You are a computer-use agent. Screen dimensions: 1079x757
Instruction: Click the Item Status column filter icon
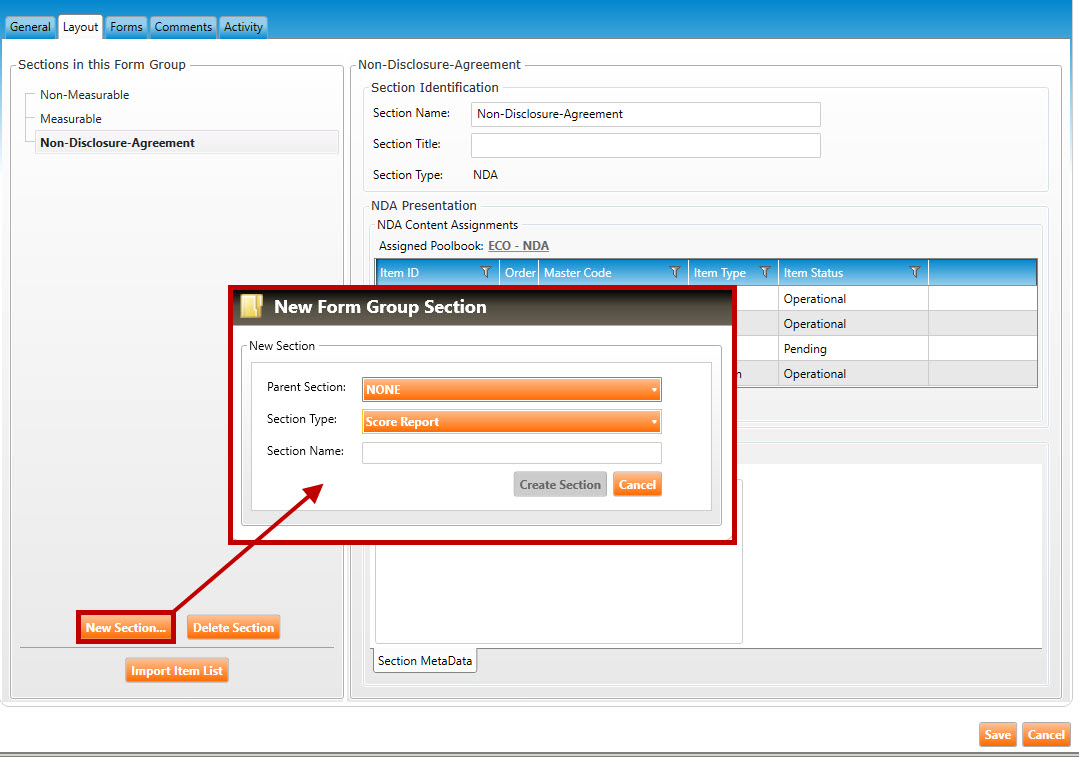pyautogui.click(x=914, y=272)
